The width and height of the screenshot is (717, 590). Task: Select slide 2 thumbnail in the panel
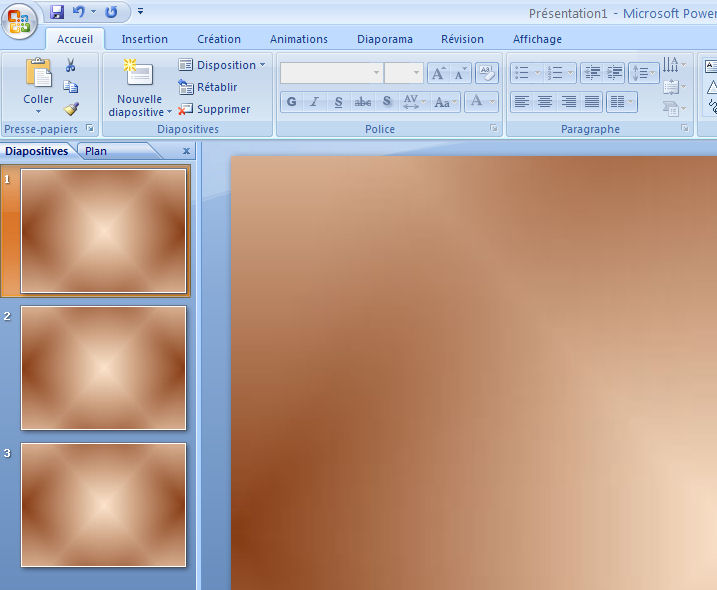point(103,367)
